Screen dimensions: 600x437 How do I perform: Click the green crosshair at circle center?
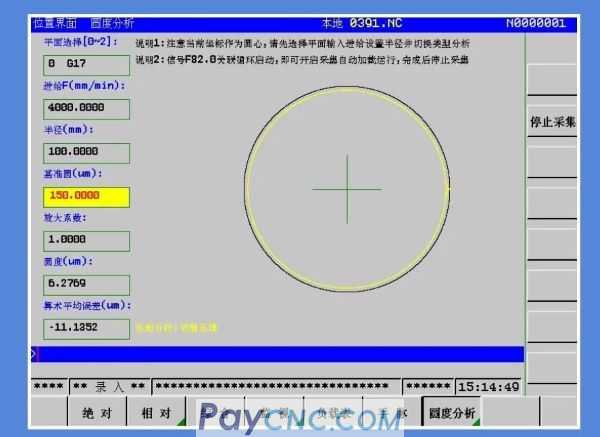tap(347, 189)
